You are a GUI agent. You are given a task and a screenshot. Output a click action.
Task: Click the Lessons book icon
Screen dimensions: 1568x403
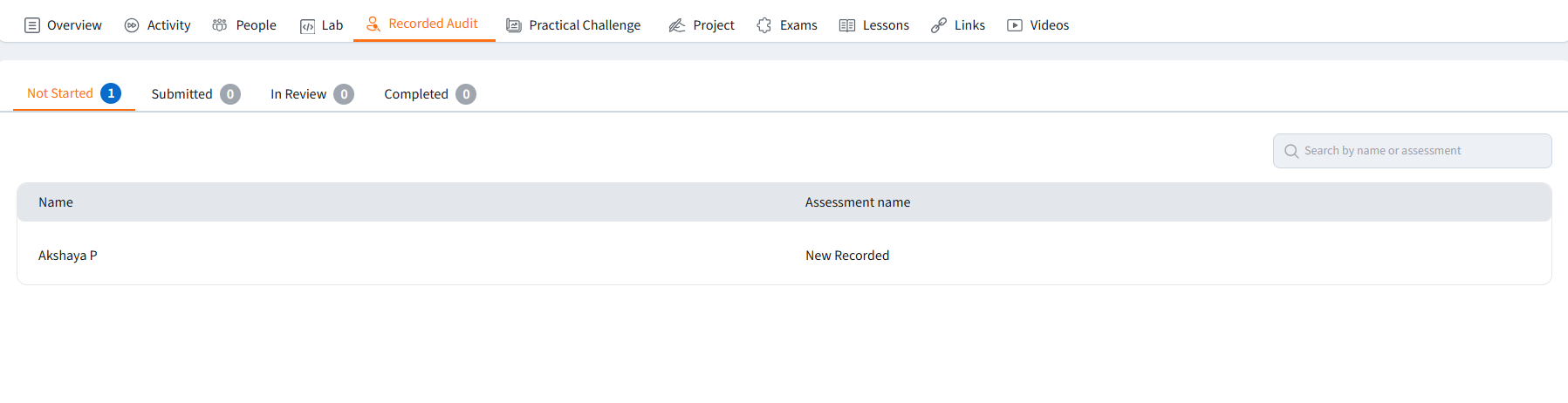click(847, 25)
